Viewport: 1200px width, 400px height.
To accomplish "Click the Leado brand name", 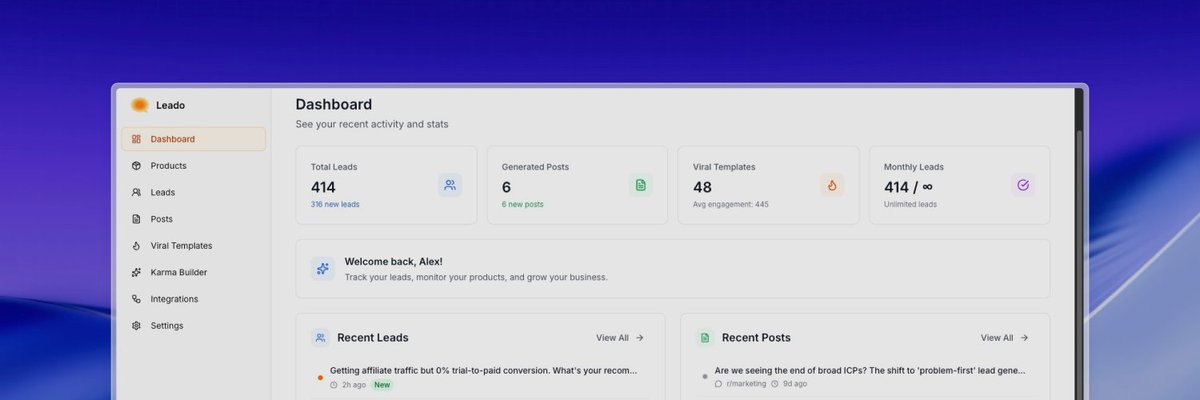I will (x=170, y=105).
